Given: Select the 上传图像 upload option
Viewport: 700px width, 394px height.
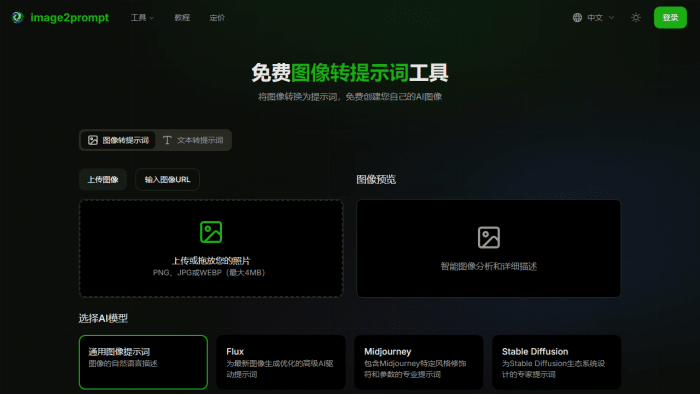Looking at the screenshot, I should 103,179.
